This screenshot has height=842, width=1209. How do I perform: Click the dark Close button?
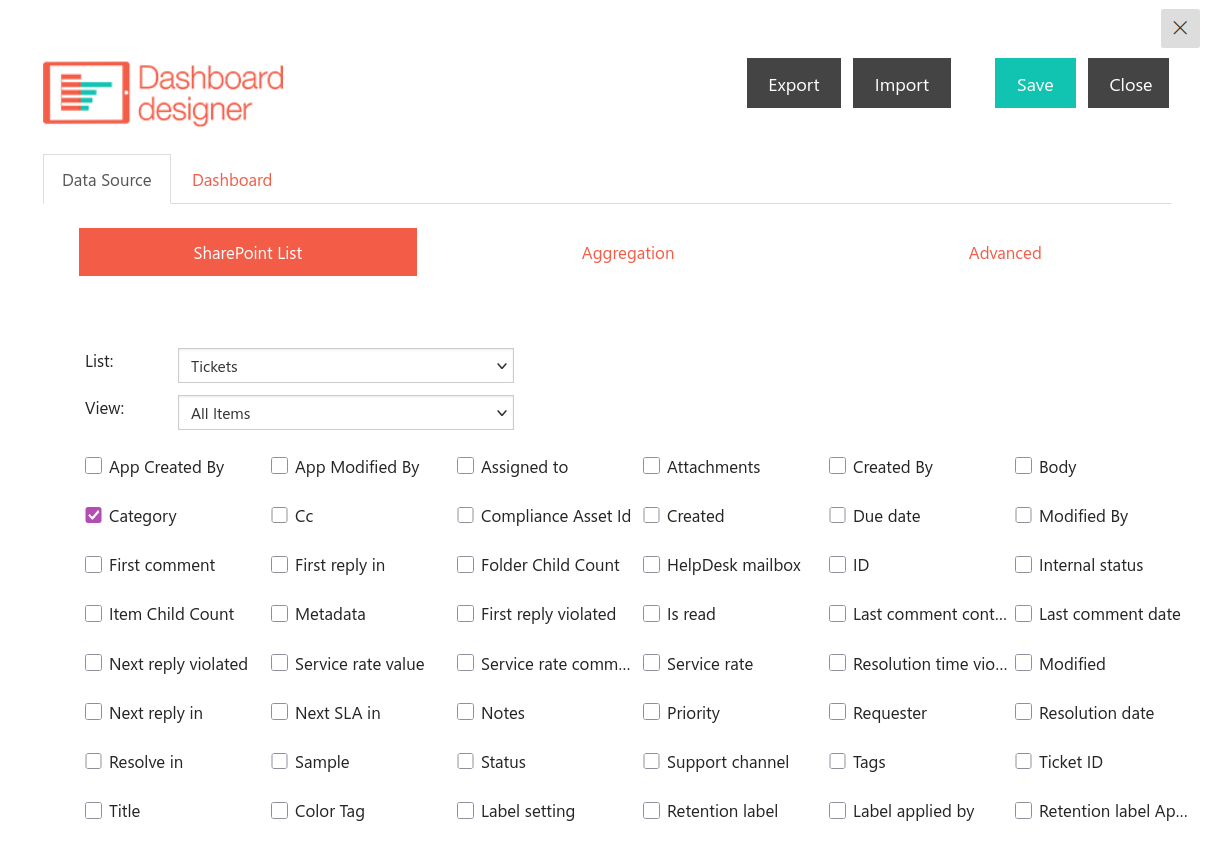[x=1130, y=84]
